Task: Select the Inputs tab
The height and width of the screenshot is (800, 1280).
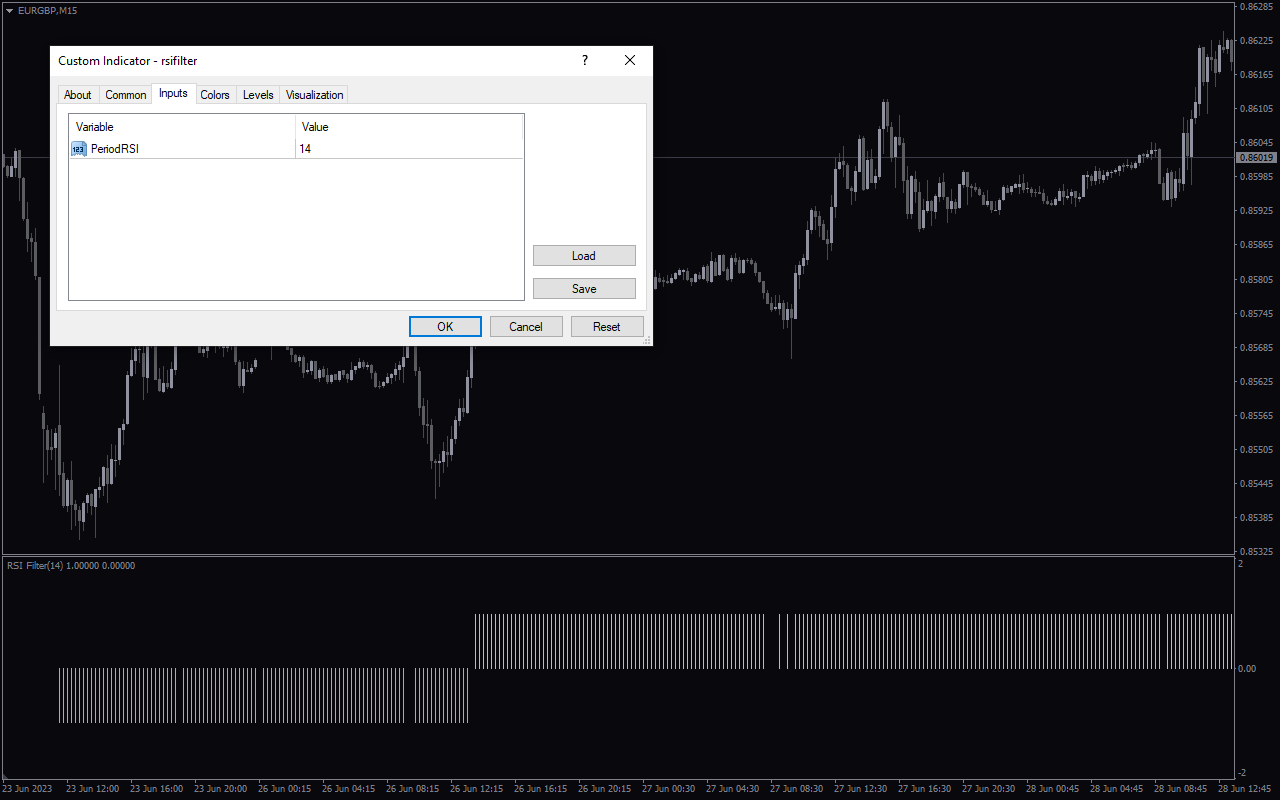Action: (173, 93)
